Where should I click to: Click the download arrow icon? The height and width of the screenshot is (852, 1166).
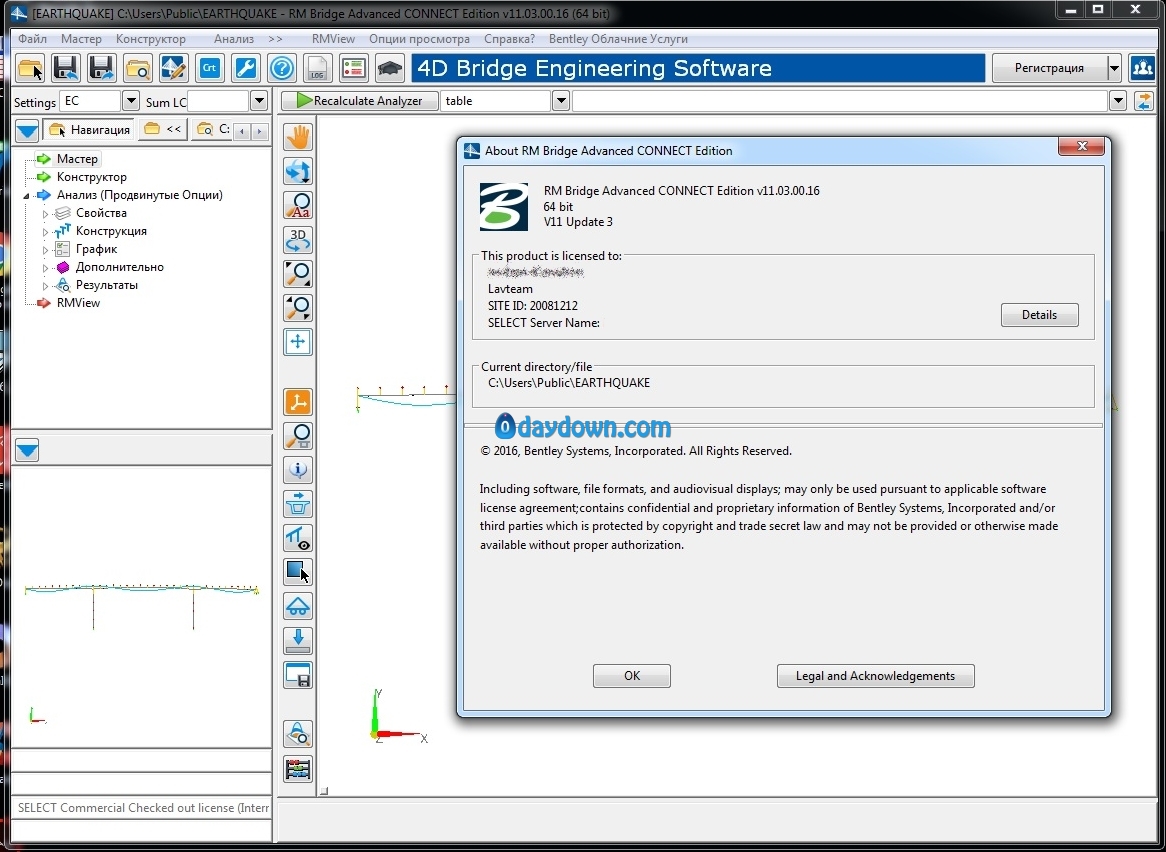(x=298, y=641)
